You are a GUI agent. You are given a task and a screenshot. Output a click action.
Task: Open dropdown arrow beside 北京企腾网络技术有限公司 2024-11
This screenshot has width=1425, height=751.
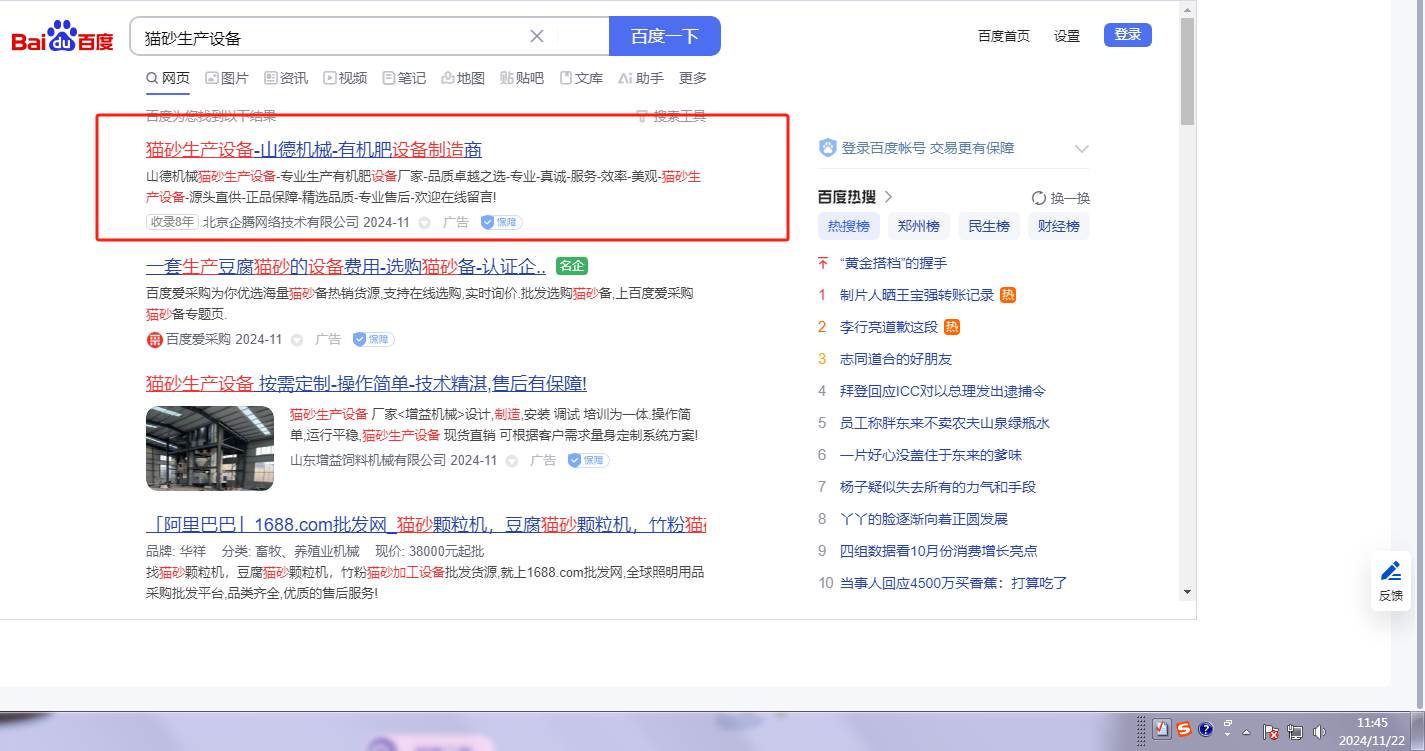pos(425,223)
